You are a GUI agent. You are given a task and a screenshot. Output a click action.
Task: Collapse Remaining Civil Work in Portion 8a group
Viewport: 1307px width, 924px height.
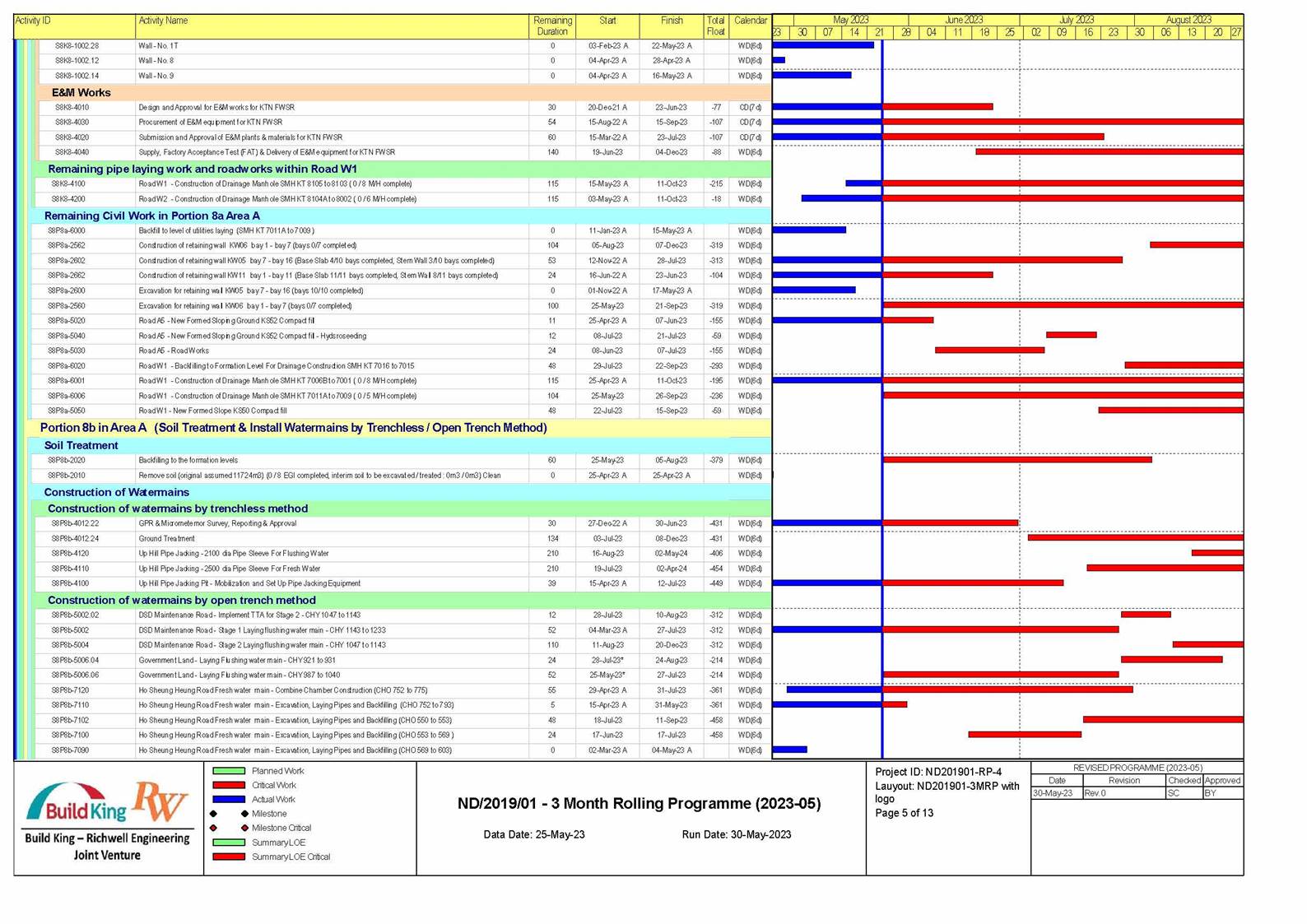(x=151, y=216)
